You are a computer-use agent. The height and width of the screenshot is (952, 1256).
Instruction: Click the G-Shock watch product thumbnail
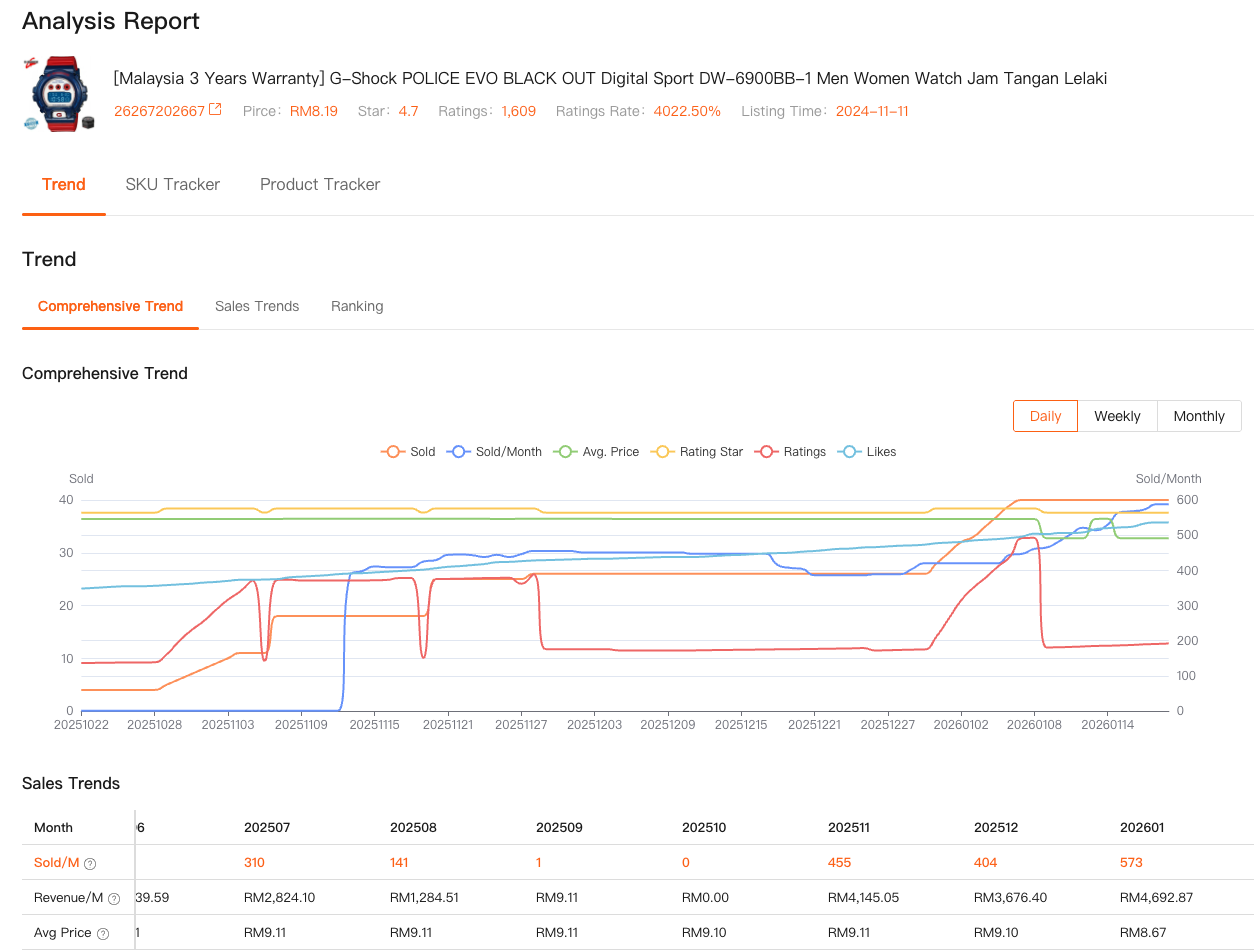[x=61, y=95]
